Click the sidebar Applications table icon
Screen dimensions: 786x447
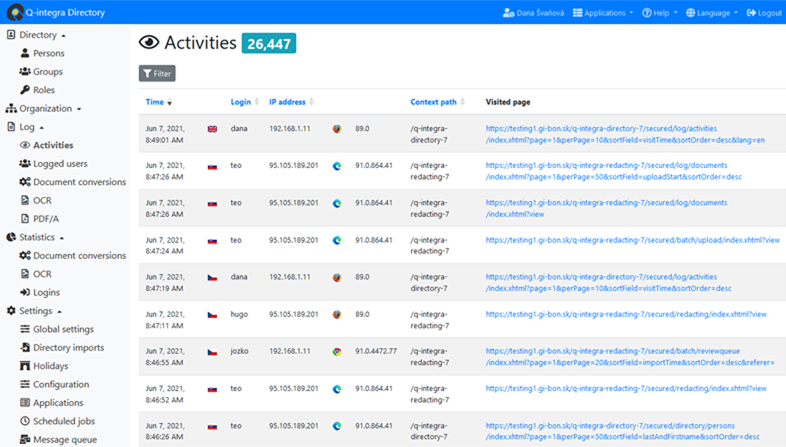click(x=25, y=402)
